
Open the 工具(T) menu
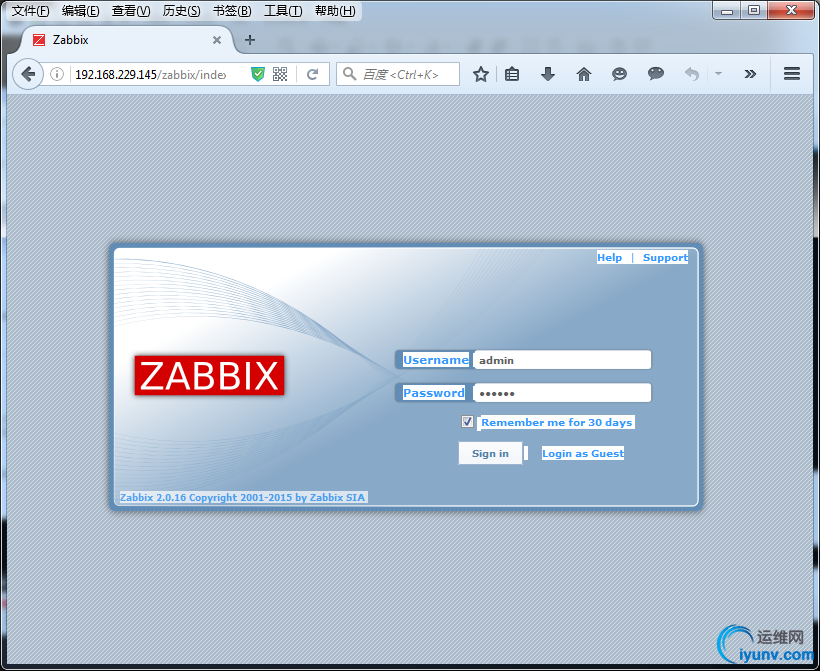point(283,11)
